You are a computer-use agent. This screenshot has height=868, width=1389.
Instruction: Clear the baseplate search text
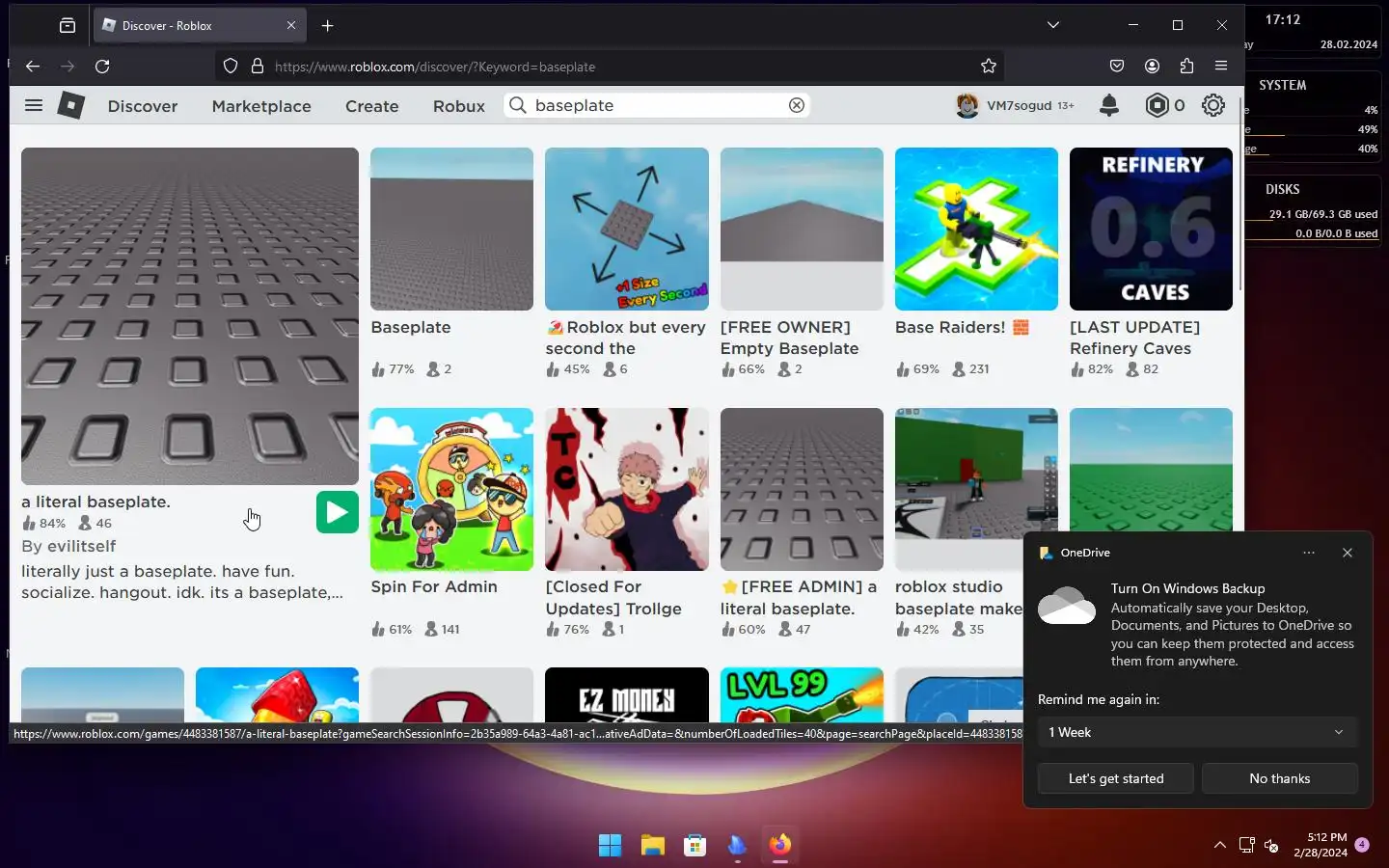(x=797, y=105)
